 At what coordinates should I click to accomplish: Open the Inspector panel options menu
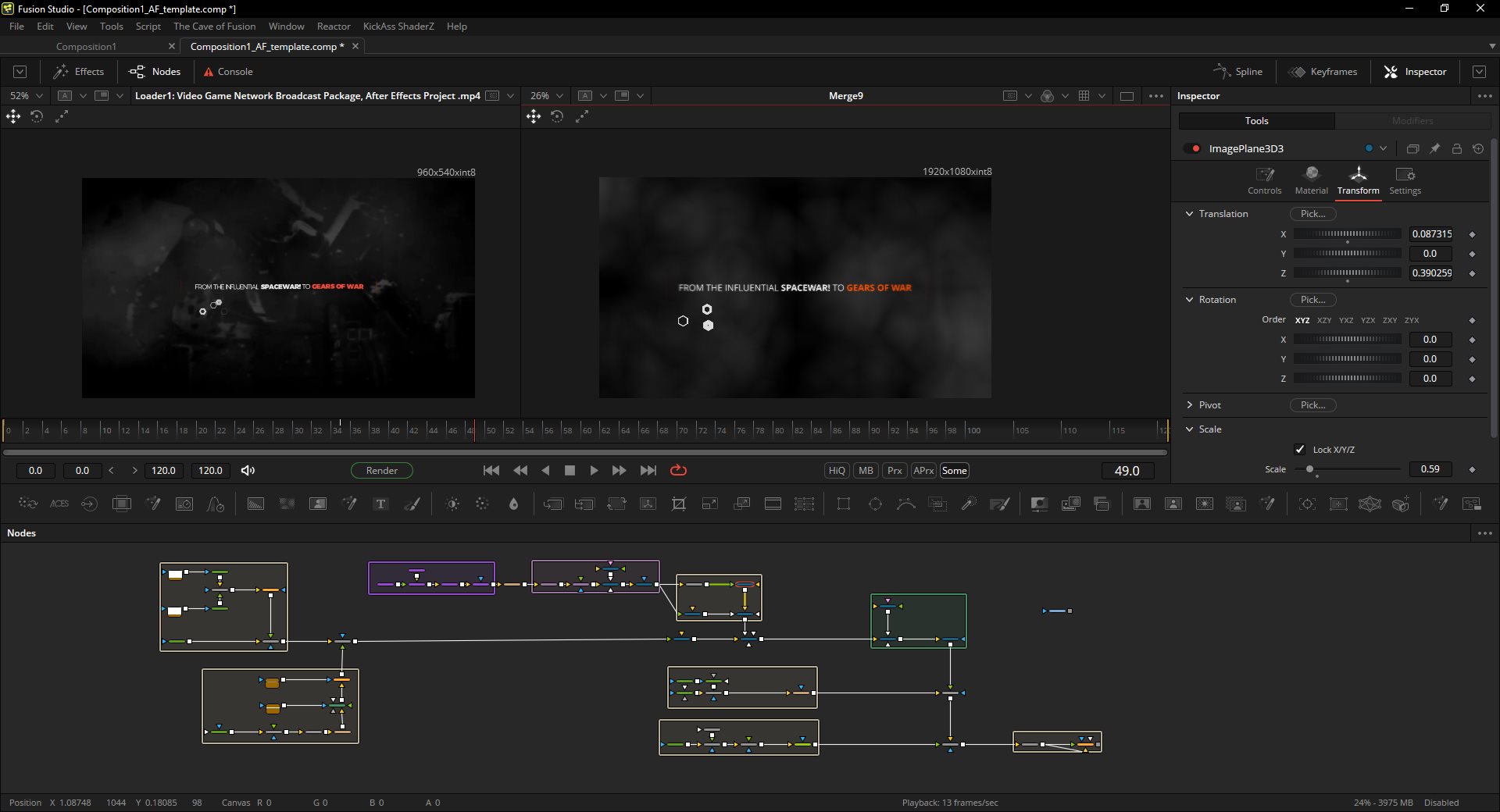[x=1484, y=96]
